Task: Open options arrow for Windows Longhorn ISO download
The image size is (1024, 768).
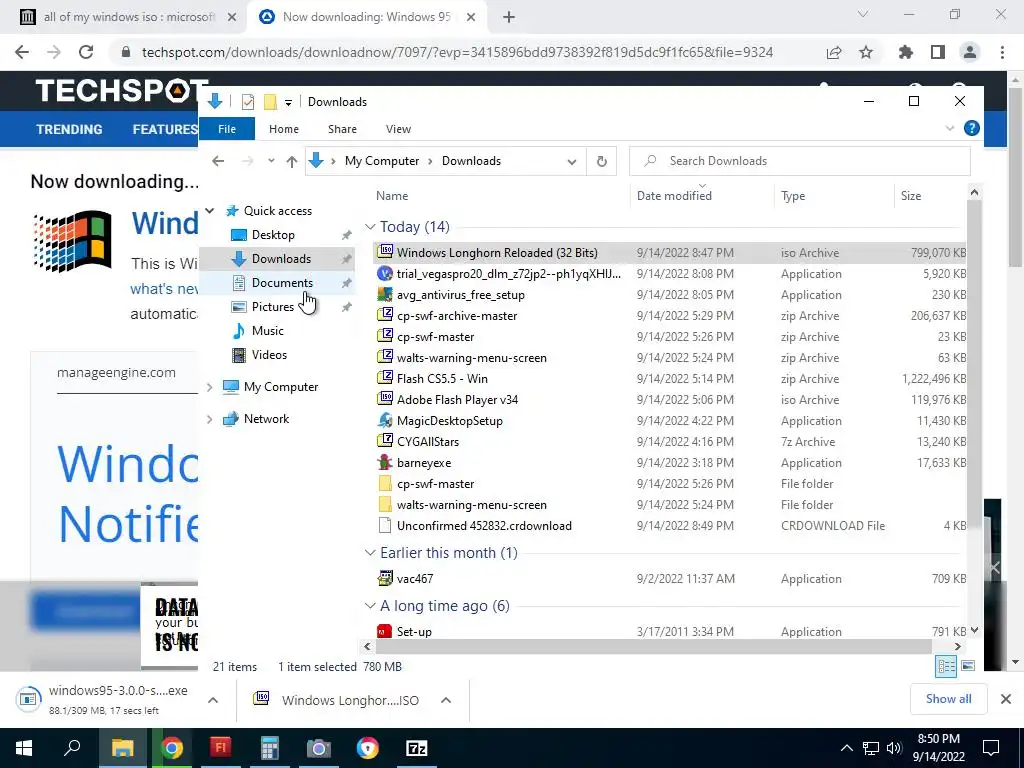Action: 446,700
